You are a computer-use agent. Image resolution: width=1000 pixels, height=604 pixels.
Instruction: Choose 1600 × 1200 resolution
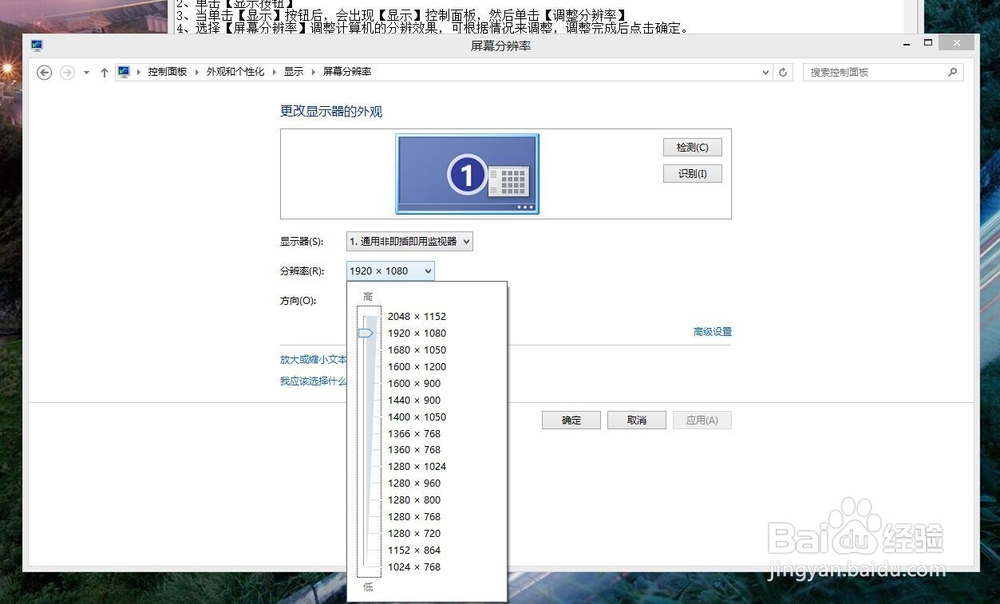pyautogui.click(x=416, y=367)
